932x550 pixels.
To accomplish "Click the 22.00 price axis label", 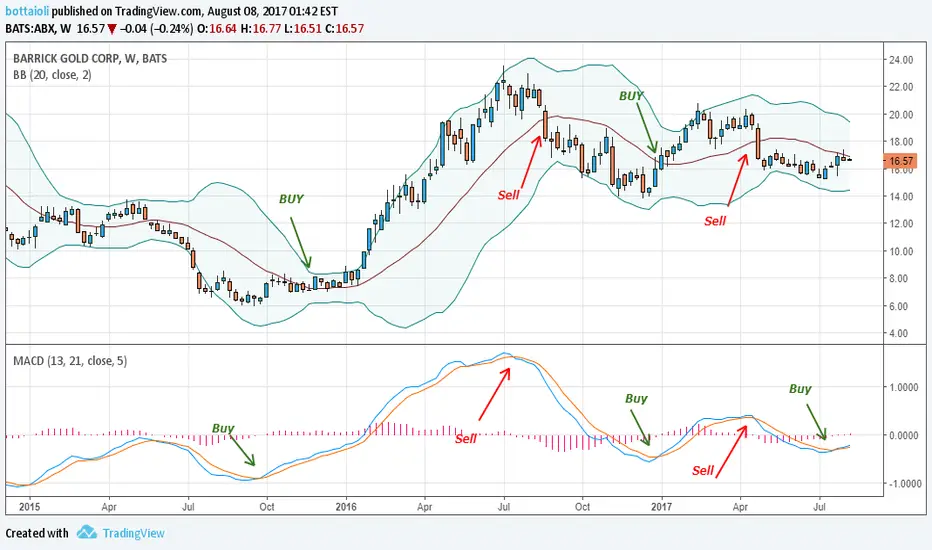I will coord(901,87).
